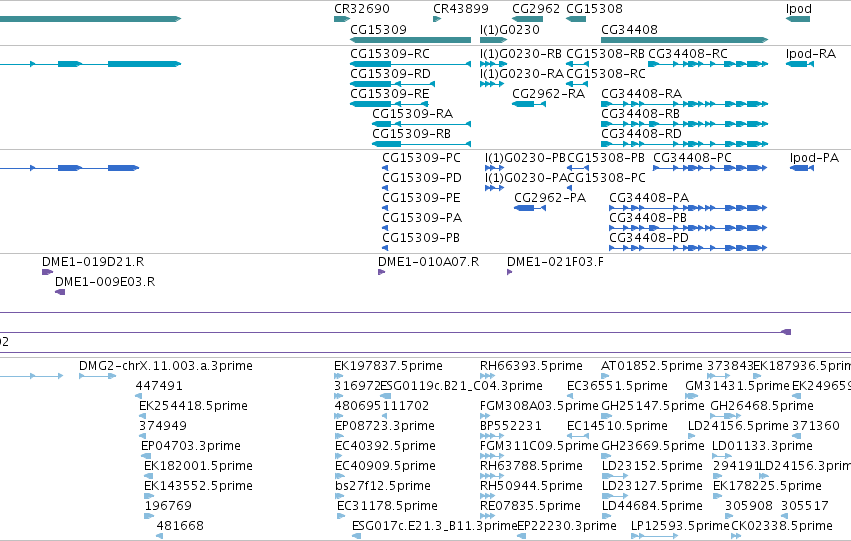851x541 pixels.
Task: Select EST RH66393.5prime
Action: 488,376
